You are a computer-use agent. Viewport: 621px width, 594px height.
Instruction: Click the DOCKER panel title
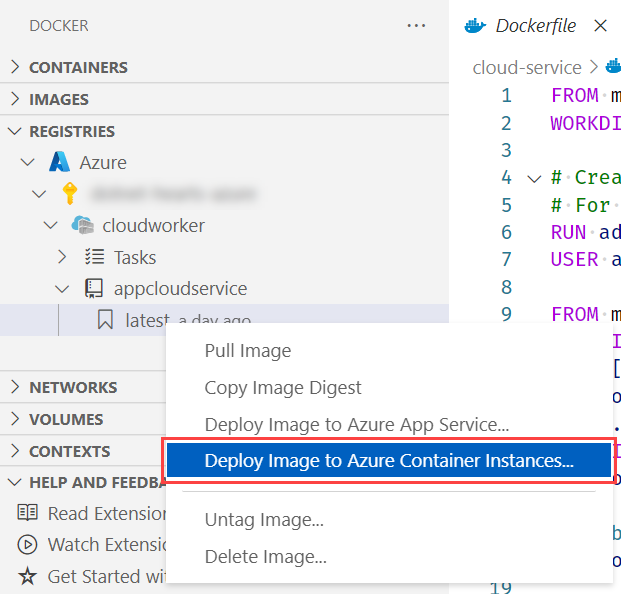click(x=59, y=26)
